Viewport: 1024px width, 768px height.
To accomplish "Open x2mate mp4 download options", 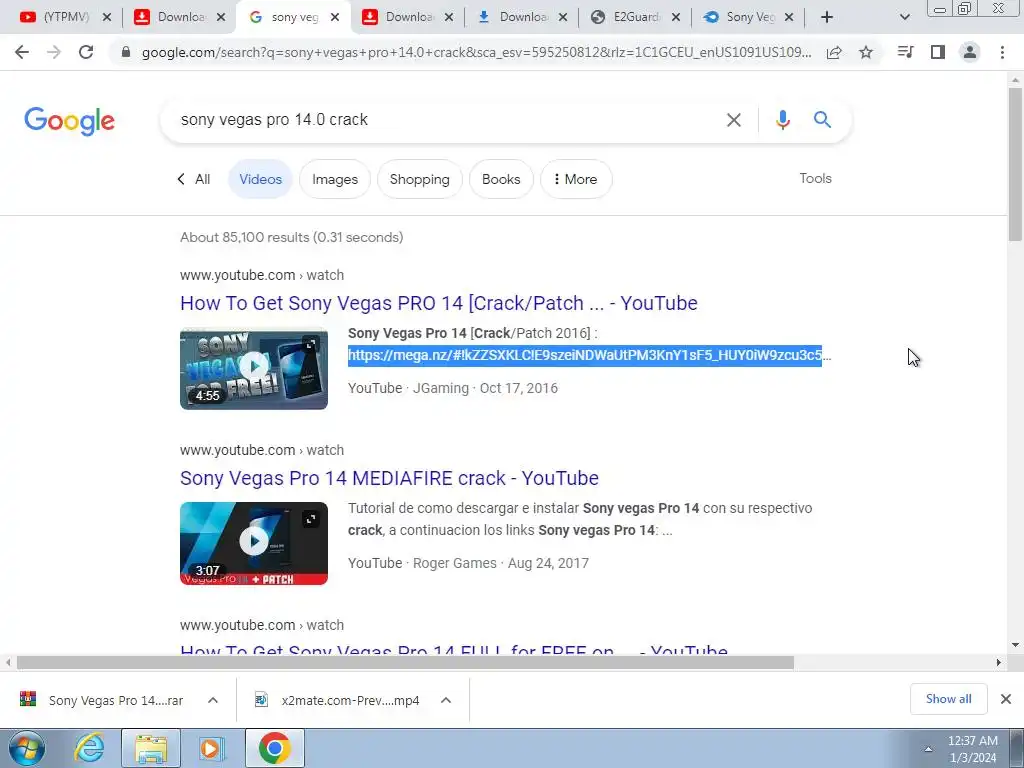I will (446, 700).
